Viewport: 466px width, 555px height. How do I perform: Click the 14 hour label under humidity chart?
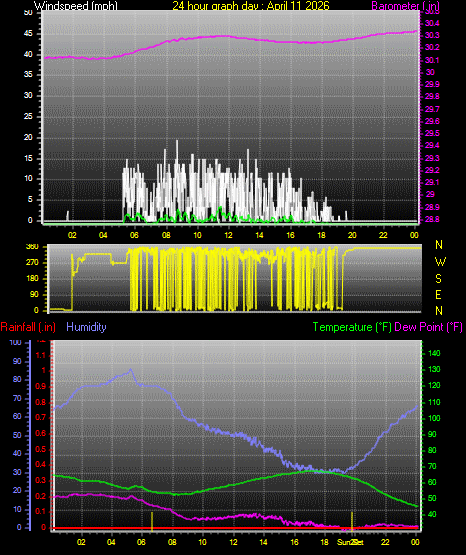[263, 542]
